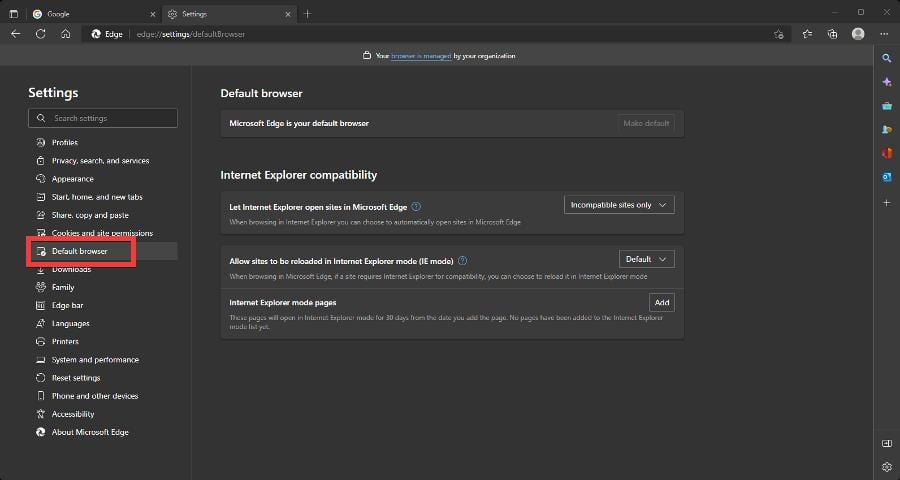Click 'Microsoft Edge is your default browser' text

click(x=299, y=123)
